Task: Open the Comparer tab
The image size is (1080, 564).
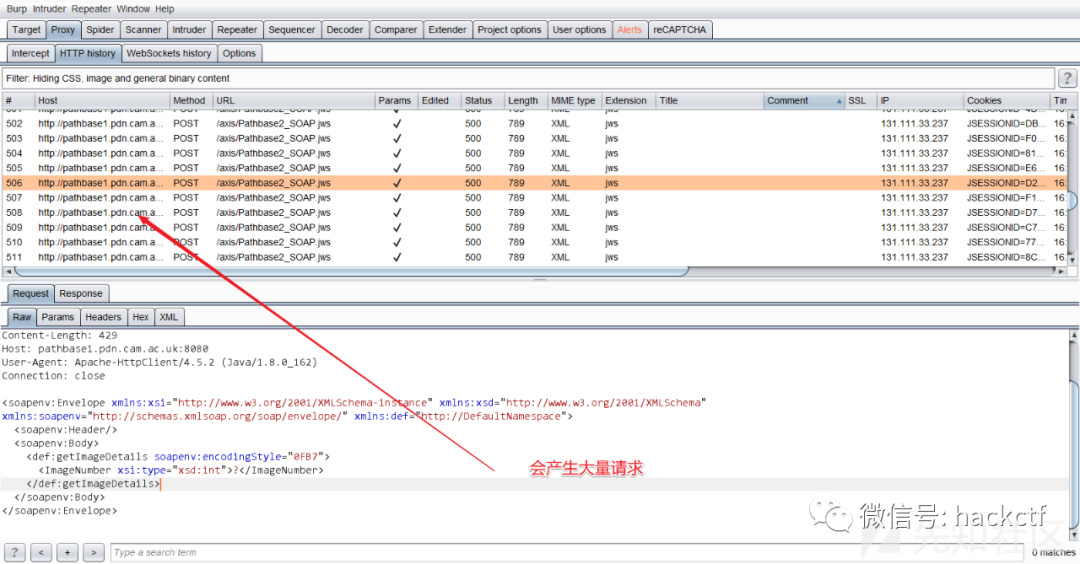Action: [x=395, y=30]
